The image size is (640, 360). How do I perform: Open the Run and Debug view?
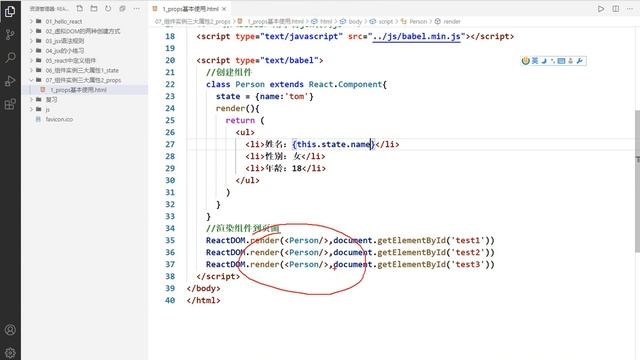pos(10,81)
